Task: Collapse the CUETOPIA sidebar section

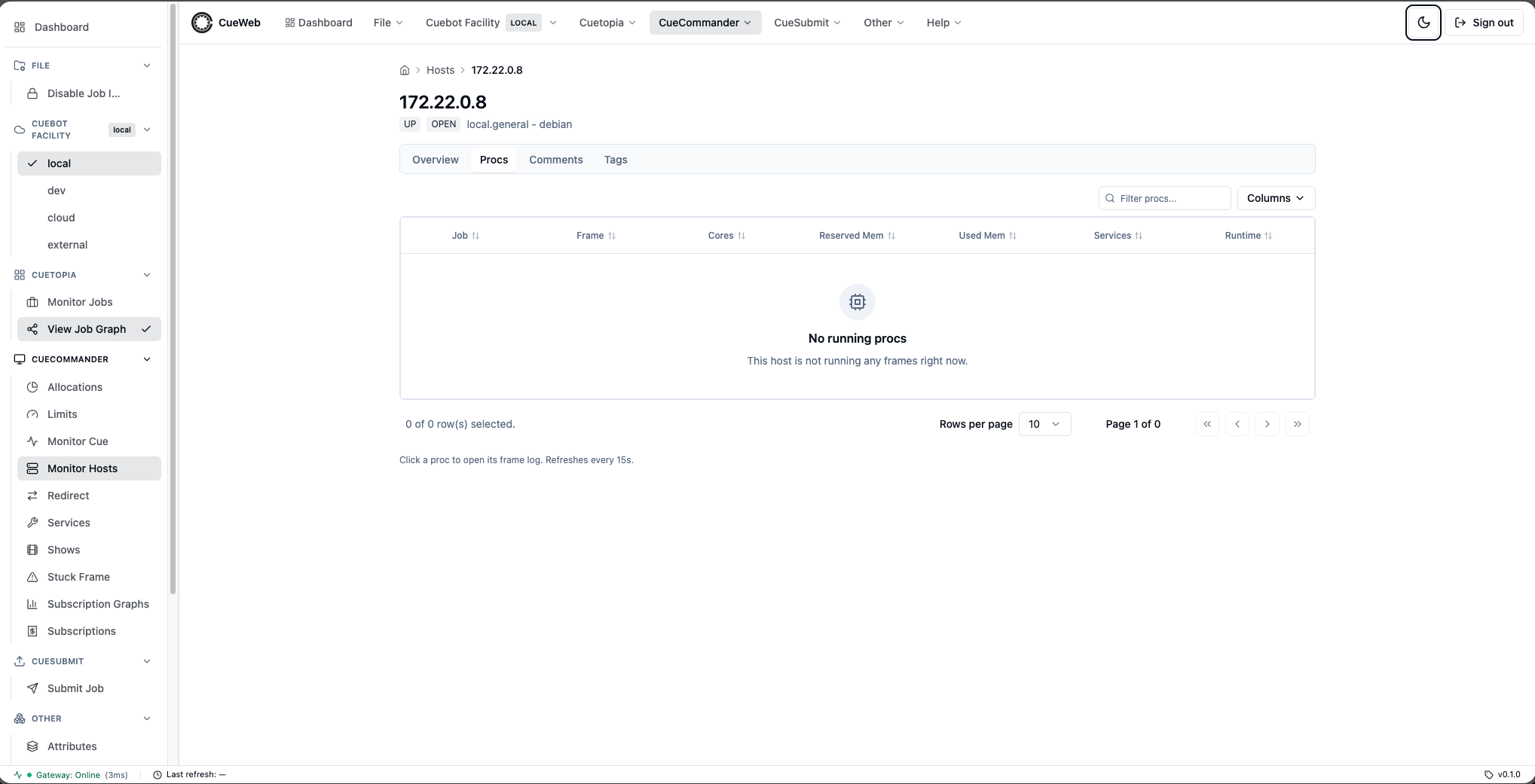Action: pyautogui.click(x=84, y=275)
